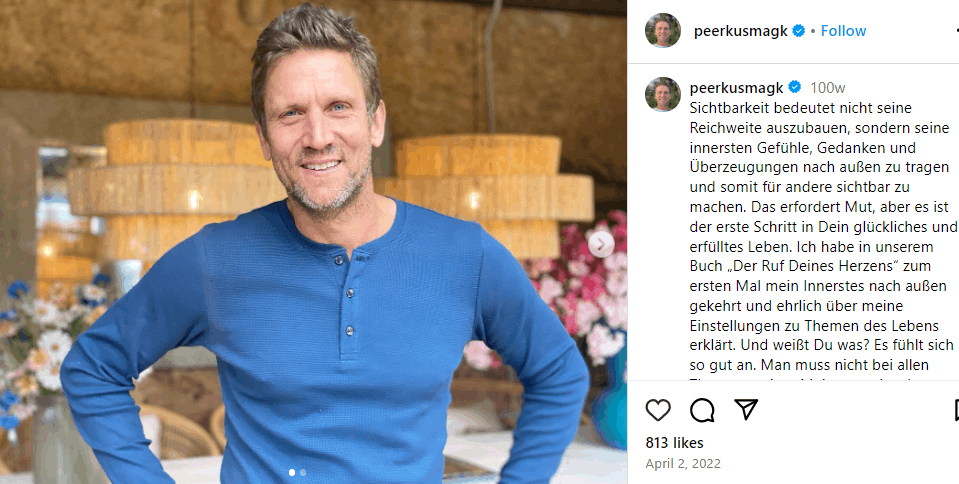This screenshot has height=484, width=959.
Task: Advance to next photo with chevron arrow
Action: coord(601,245)
